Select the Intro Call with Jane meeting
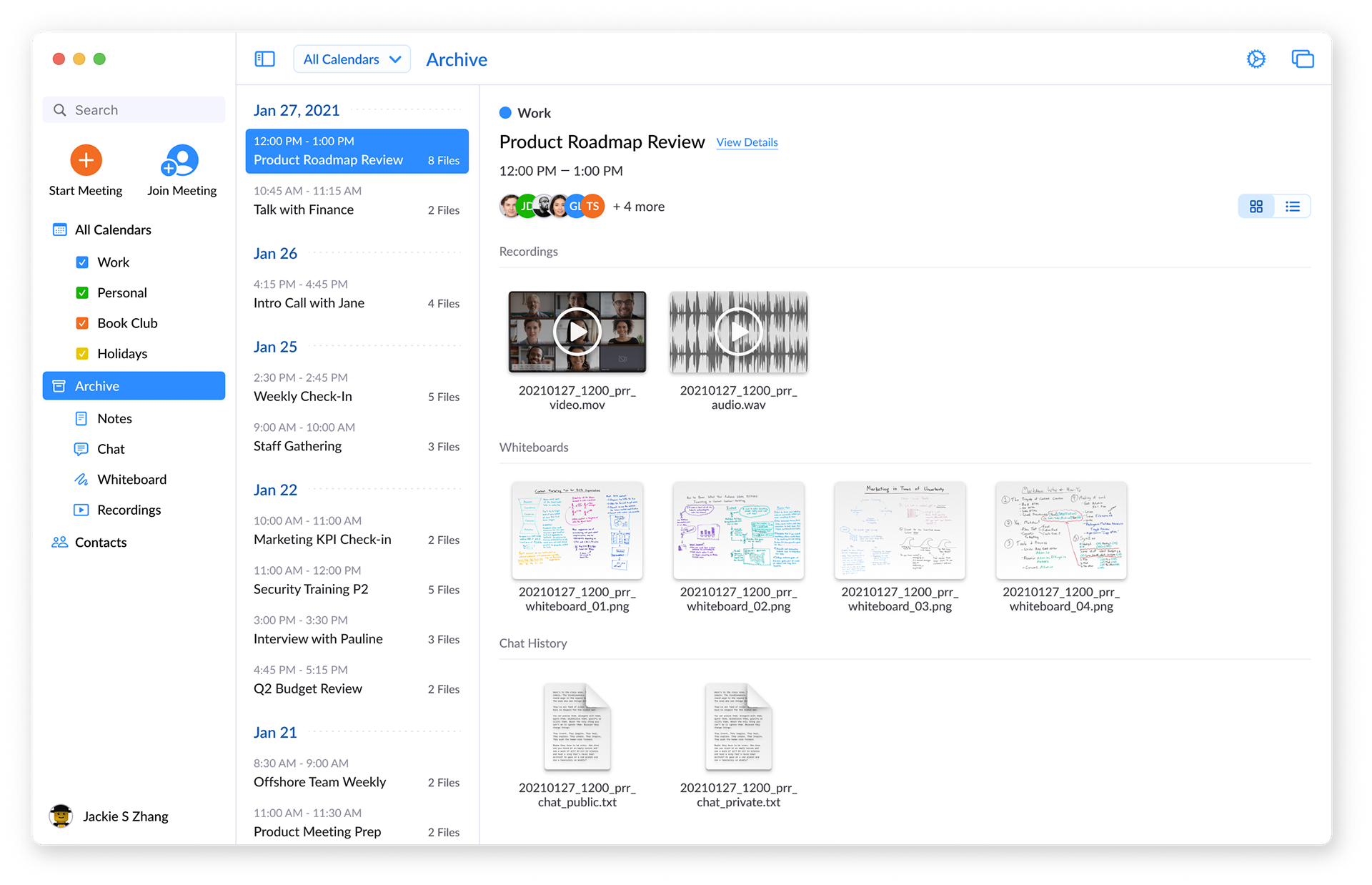 [357, 295]
